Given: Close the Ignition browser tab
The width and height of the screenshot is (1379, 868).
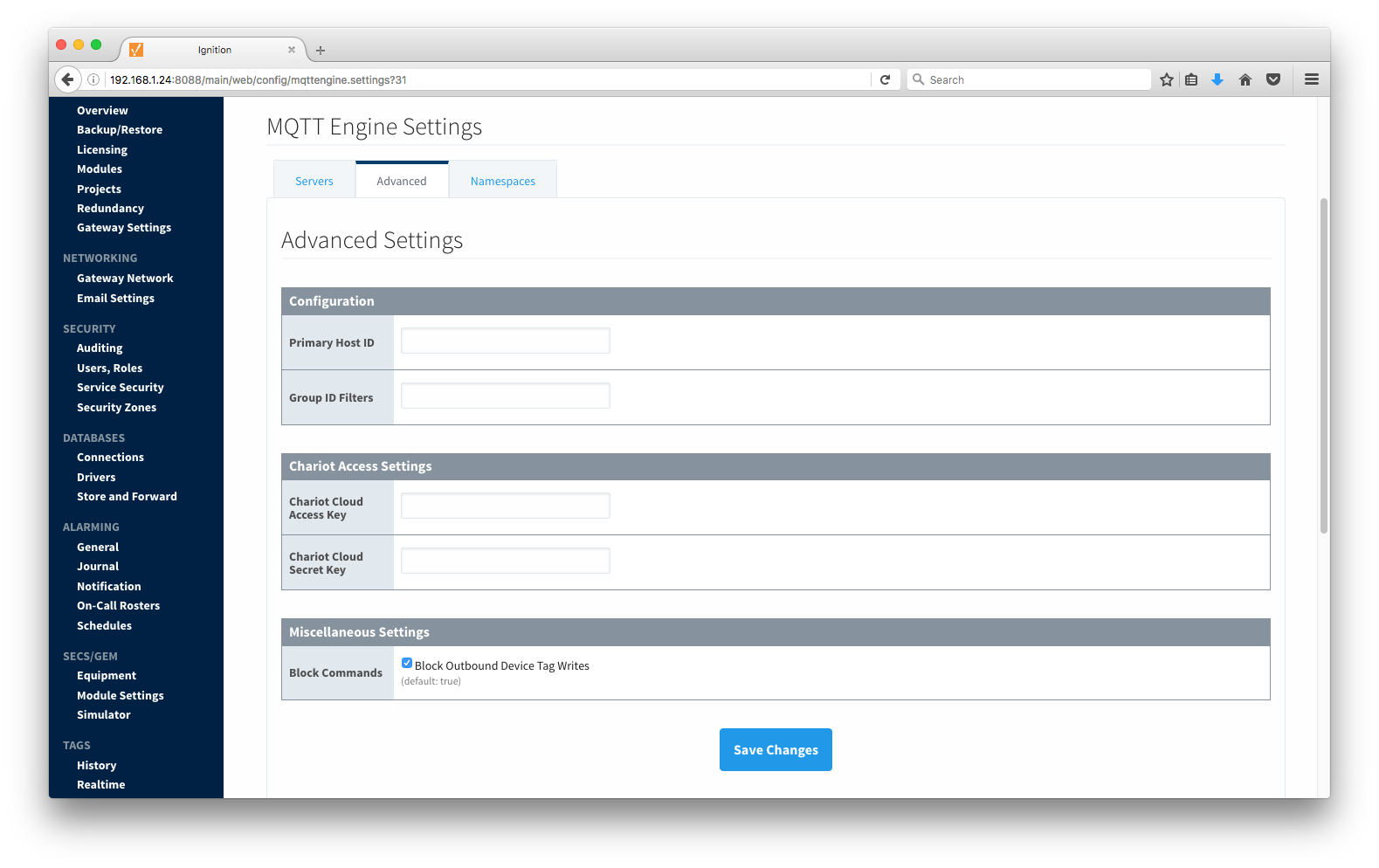Looking at the screenshot, I should point(292,50).
